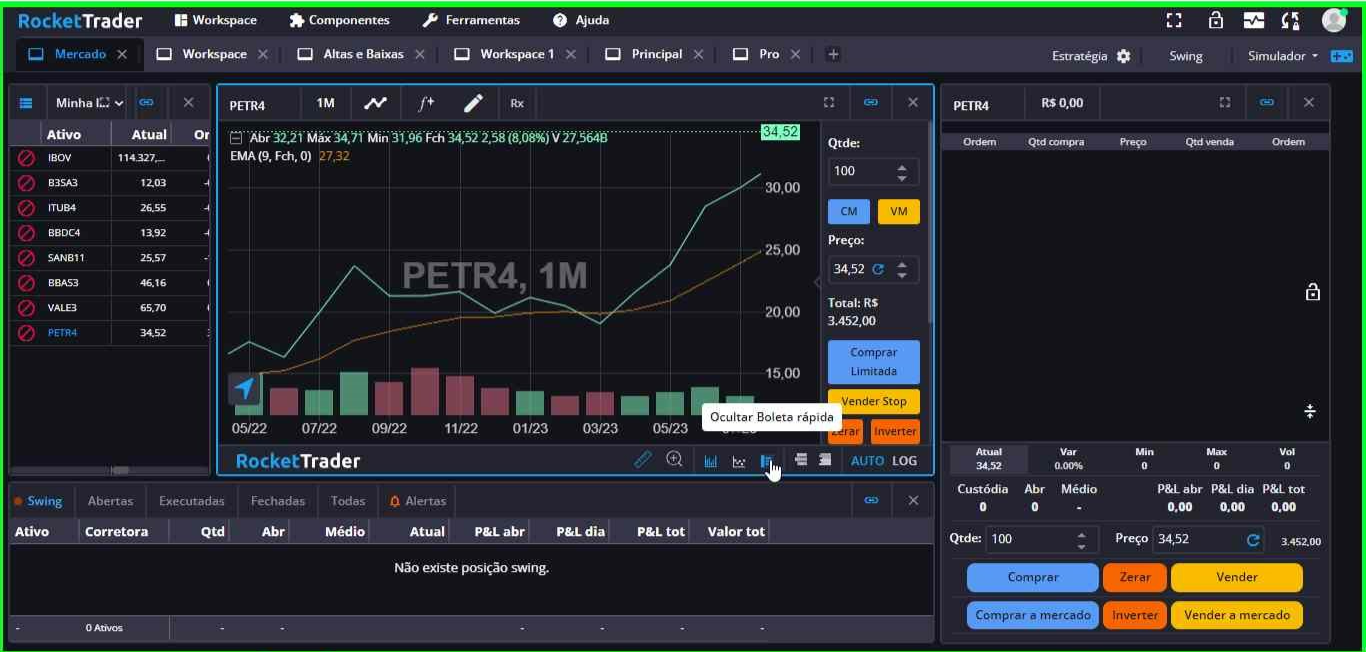
Task: Select the Swing mode button
Action: [x=1186, y=56]
